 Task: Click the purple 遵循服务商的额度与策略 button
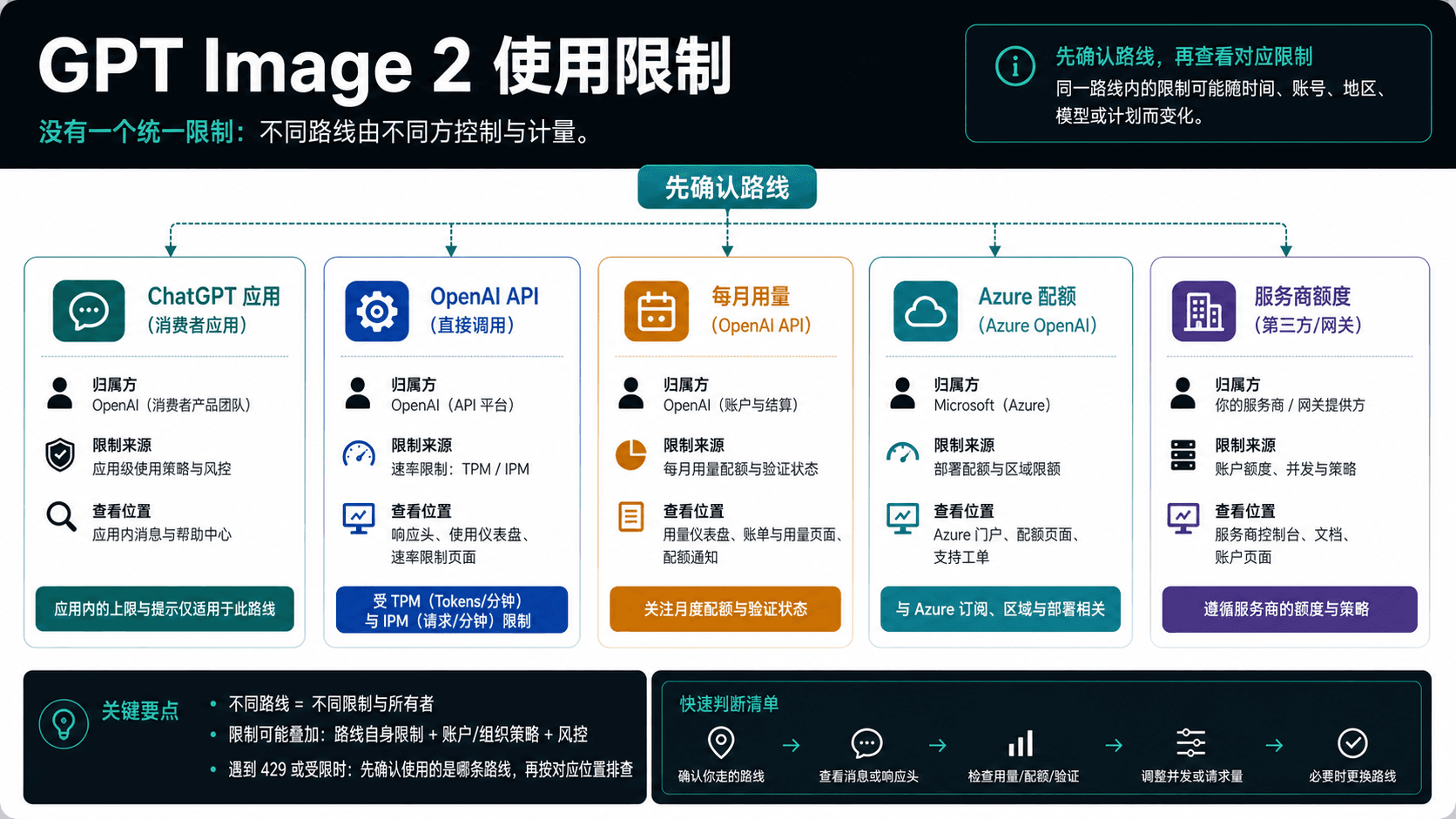(x=1290, y=608)
